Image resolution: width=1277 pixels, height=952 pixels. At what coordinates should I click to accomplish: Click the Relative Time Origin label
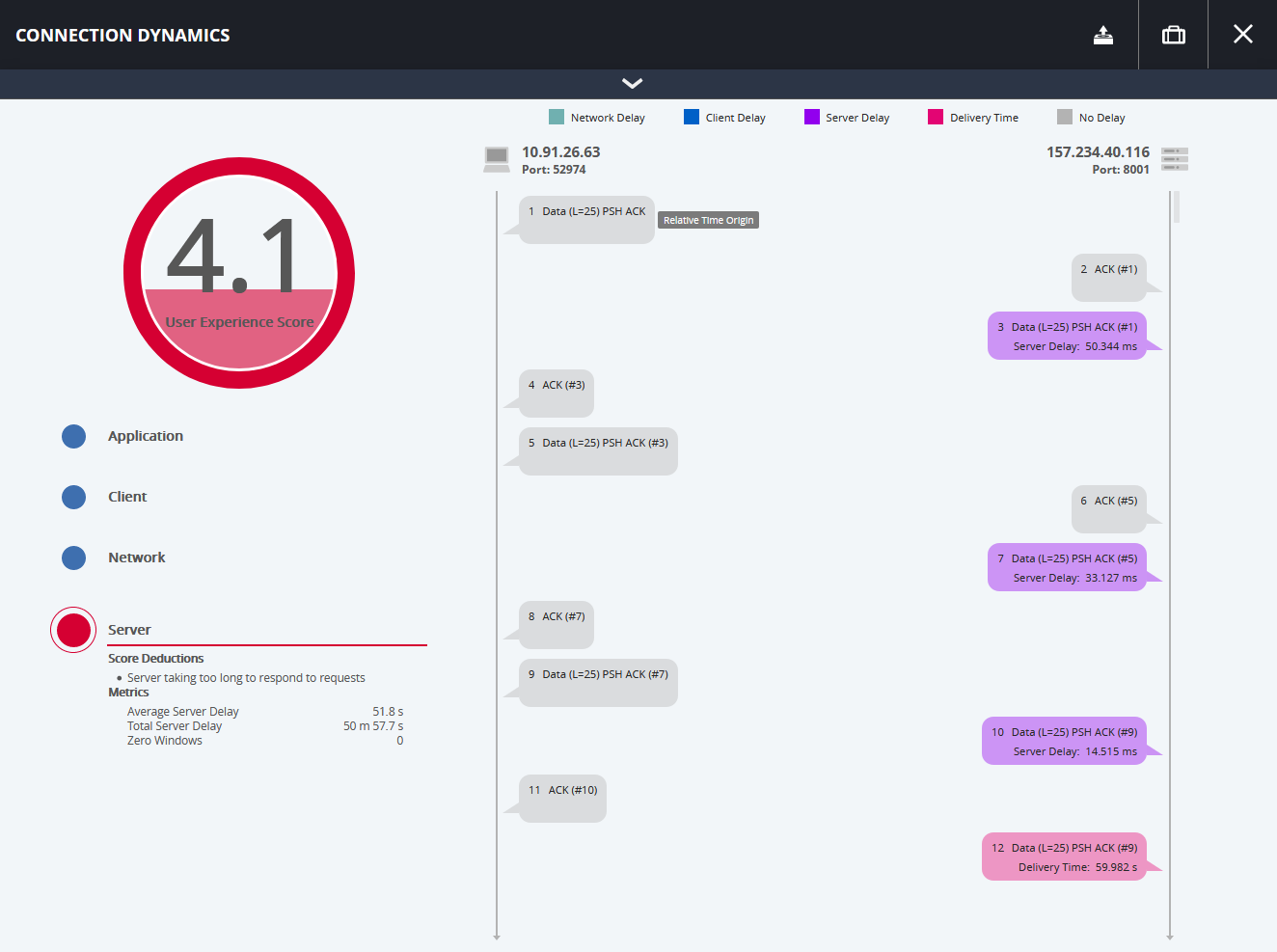pos(708,221)
